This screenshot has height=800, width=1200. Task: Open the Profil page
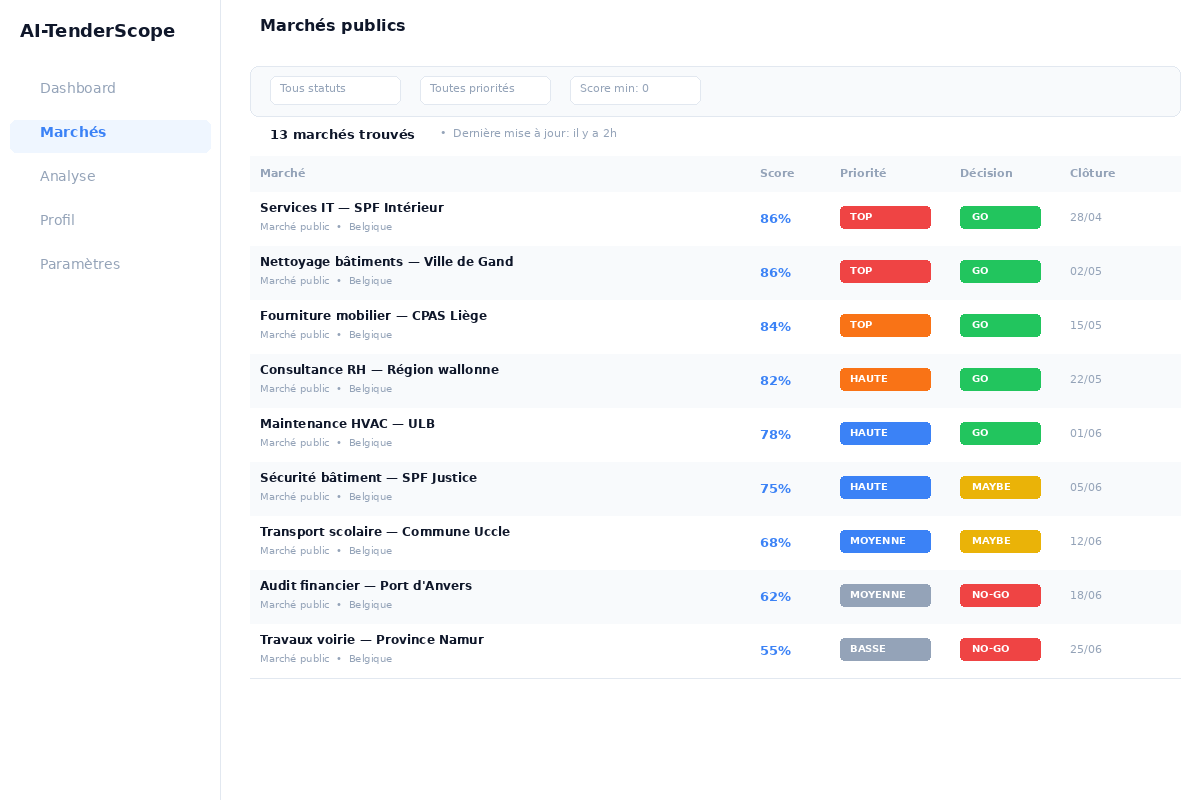click(57, 221)
